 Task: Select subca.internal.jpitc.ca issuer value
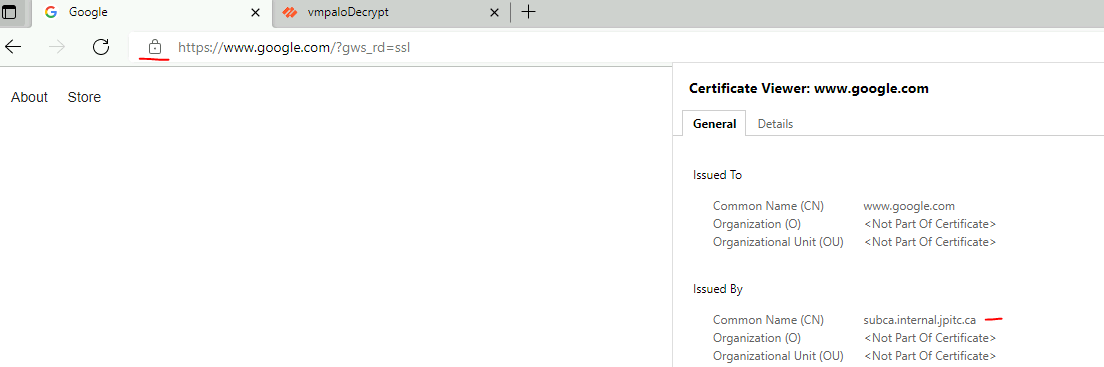click(920, 320)
